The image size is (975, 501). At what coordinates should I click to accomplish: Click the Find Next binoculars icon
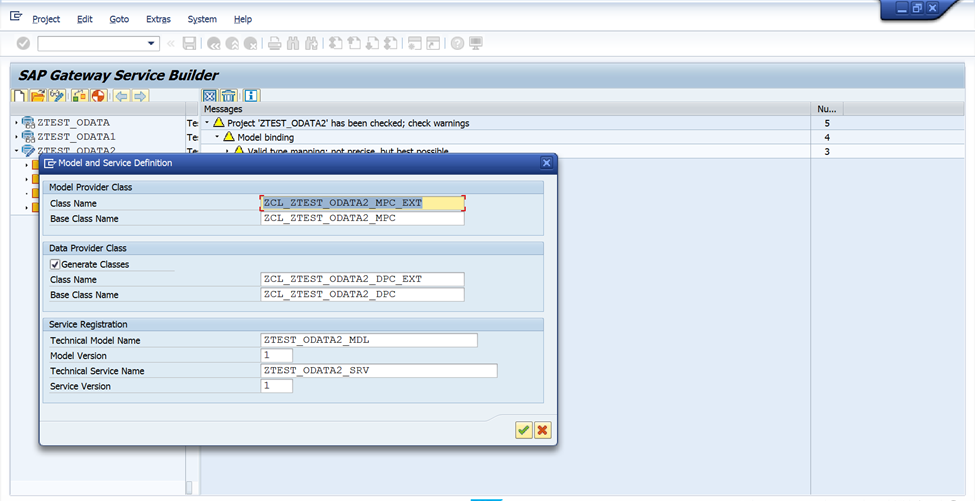(312, 44)
